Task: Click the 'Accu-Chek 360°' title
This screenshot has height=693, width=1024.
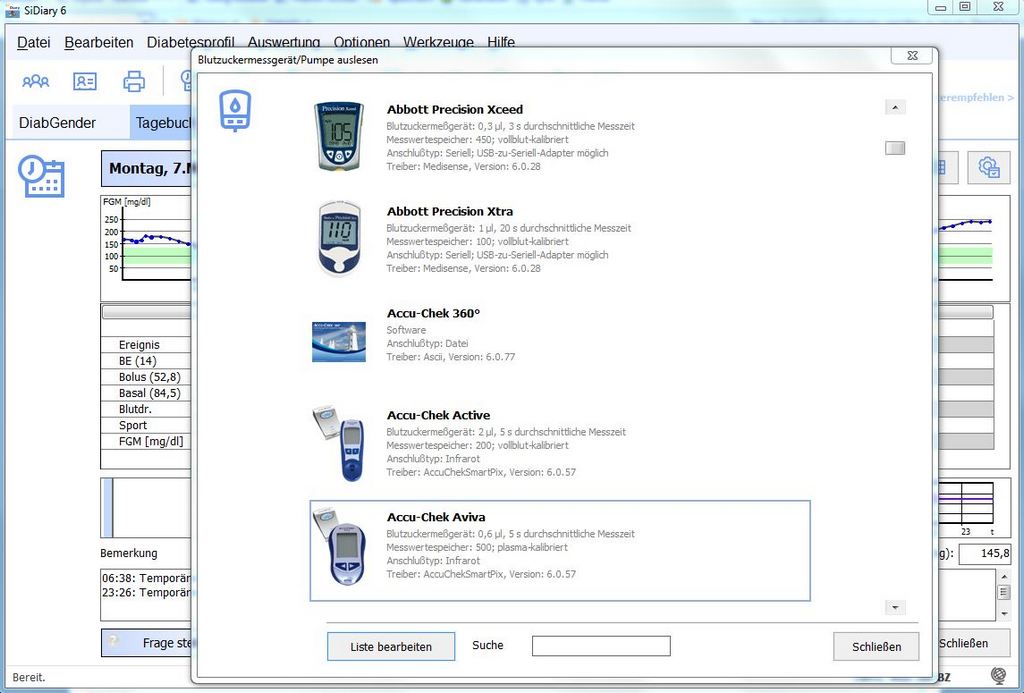Action: [433, 314]
